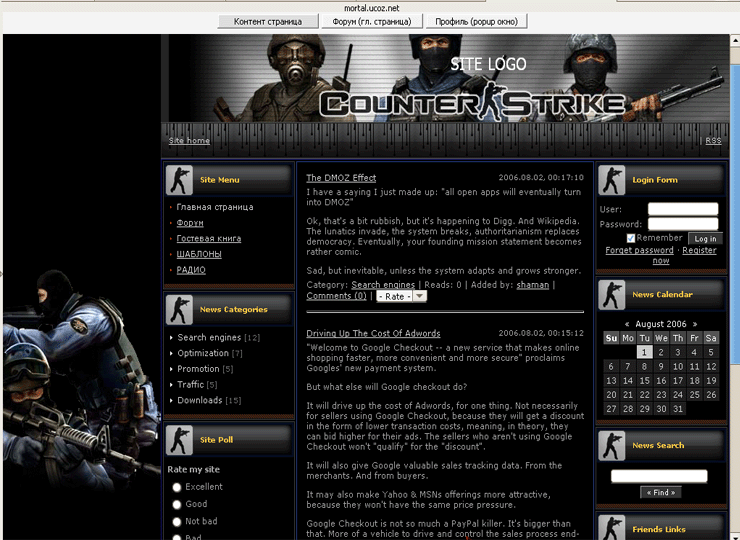
Task: Select the Excellent poll option
Action: tap(177, 487)
